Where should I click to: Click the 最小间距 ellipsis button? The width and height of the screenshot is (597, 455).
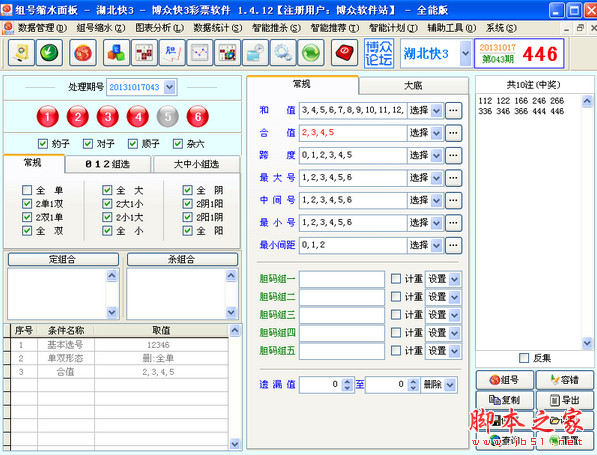pyautogui.click(x=453, y=245)
